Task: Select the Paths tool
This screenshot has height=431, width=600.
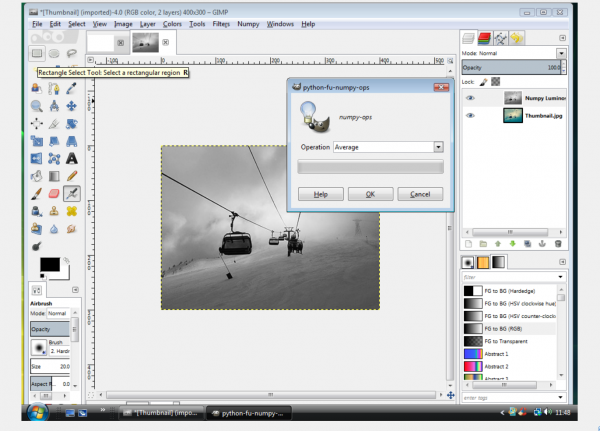Action: [54, 88]
